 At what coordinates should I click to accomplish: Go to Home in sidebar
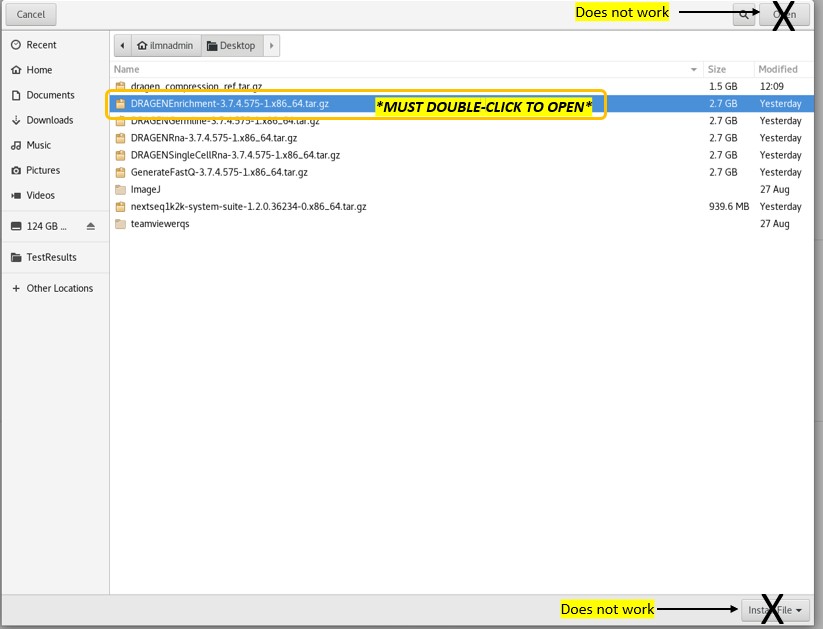(39, 70)
